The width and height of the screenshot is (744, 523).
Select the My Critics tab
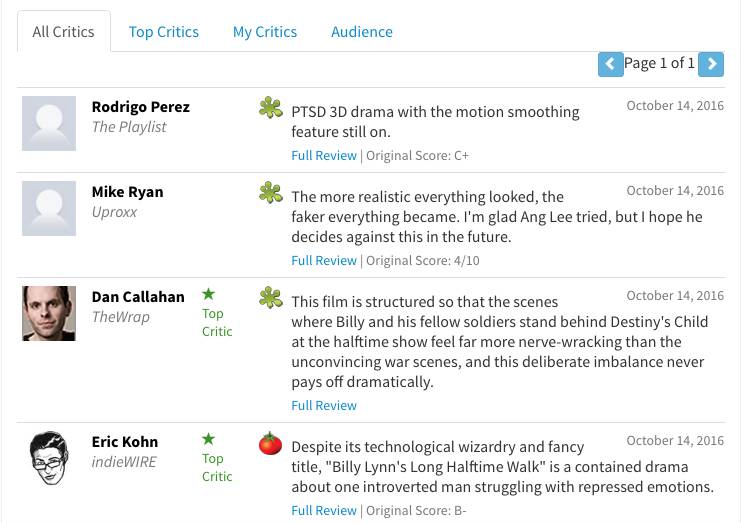point(264,32)
